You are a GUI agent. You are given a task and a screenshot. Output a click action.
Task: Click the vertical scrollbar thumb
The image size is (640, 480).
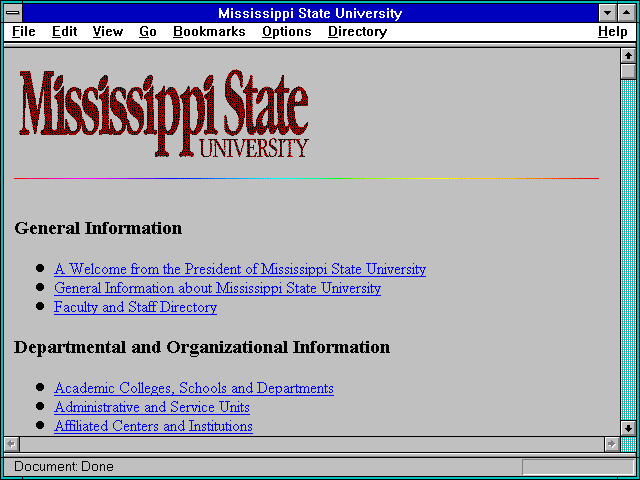pos(628,71)
